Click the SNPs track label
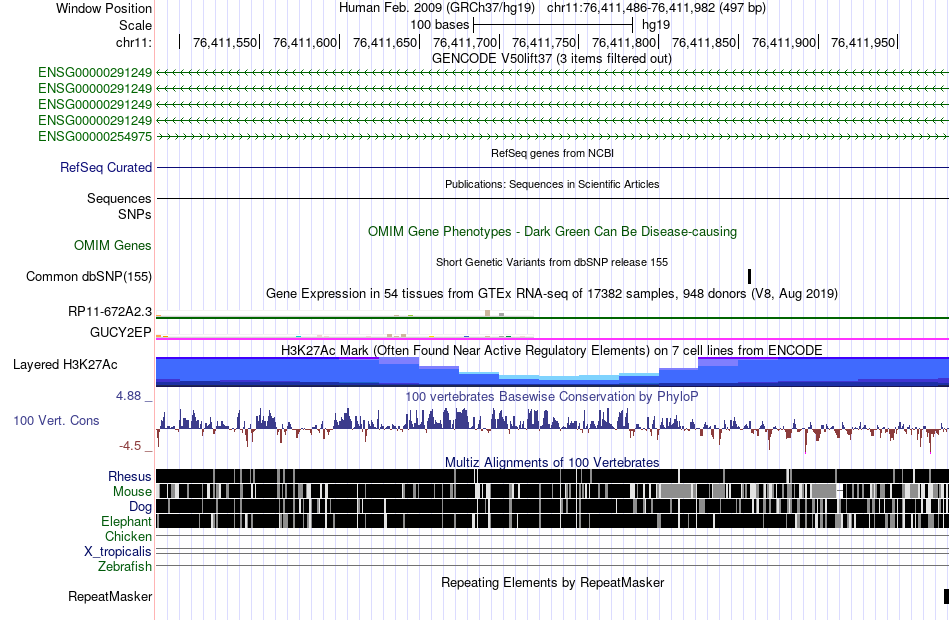The image size is (950, 620). (x=135, y=215)
